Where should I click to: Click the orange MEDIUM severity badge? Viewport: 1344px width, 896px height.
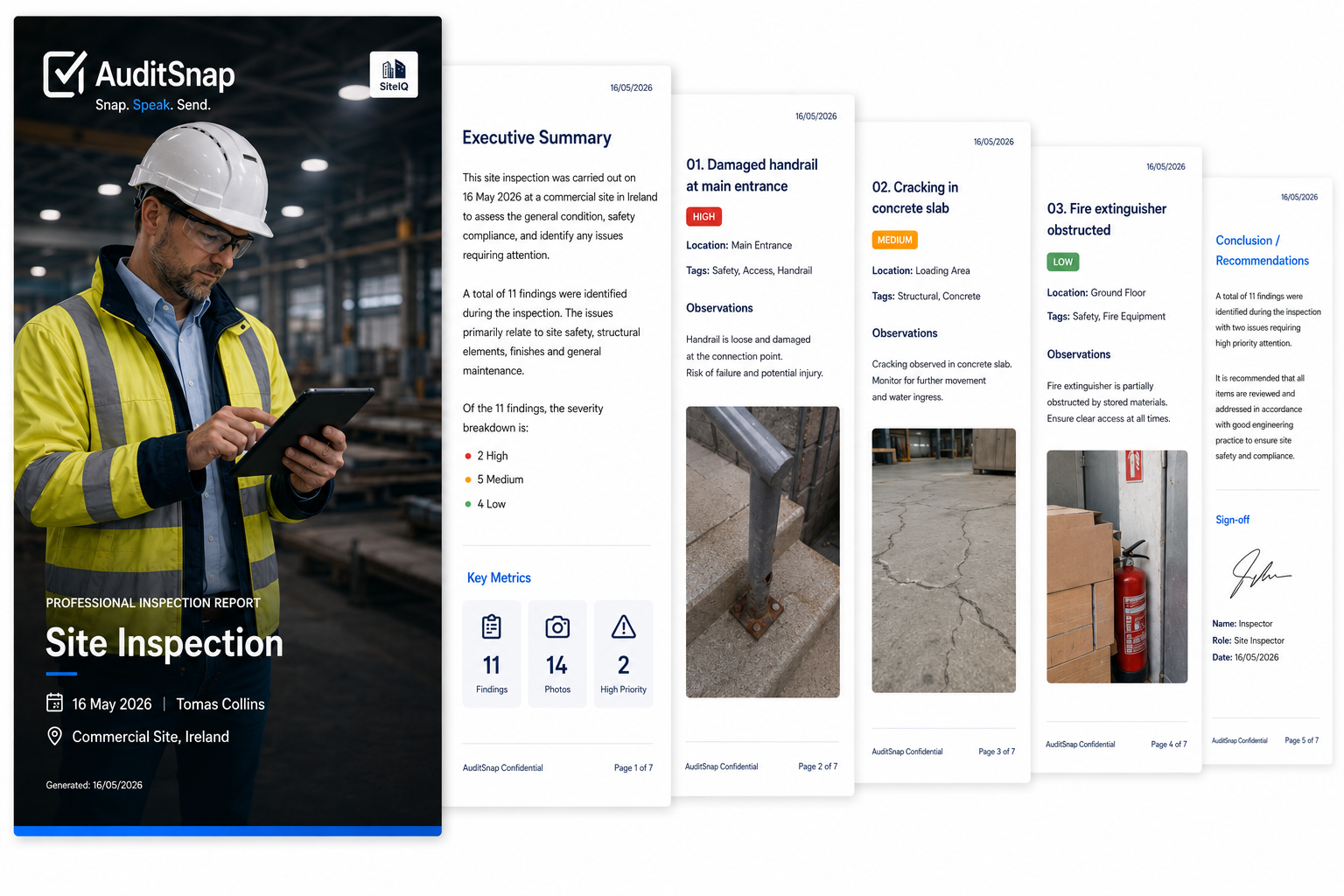(894, 240)
